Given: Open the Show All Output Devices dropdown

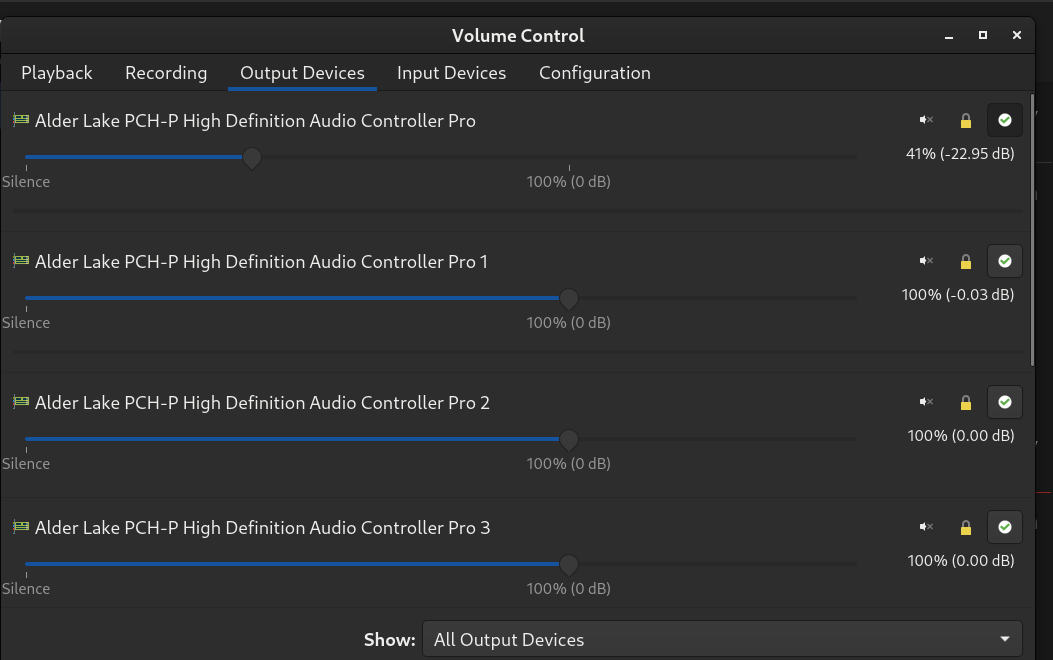Looking at the screenshot, I should (x=722, y=639).
